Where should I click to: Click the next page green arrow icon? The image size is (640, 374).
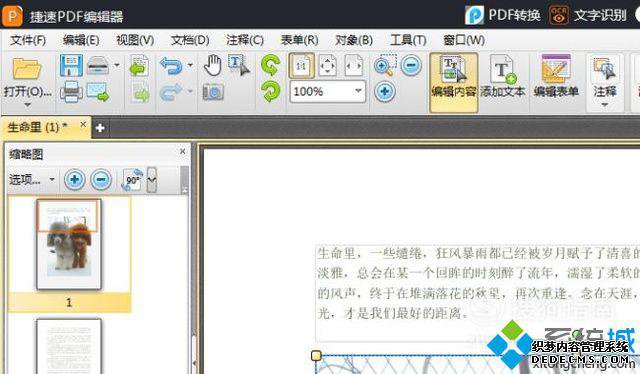click(x=140, y=92)
